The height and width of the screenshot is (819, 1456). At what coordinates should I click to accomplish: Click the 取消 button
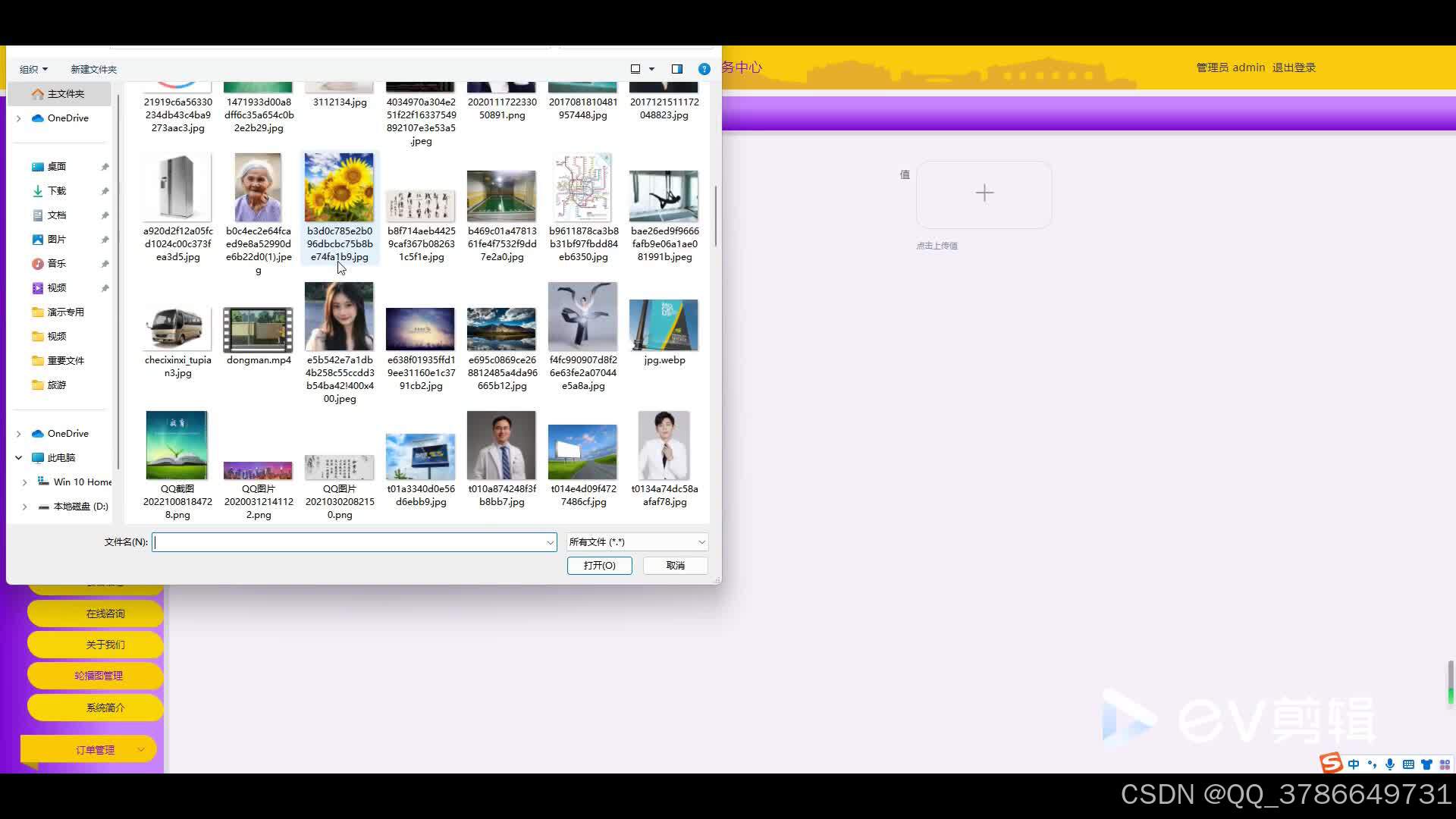676,566
